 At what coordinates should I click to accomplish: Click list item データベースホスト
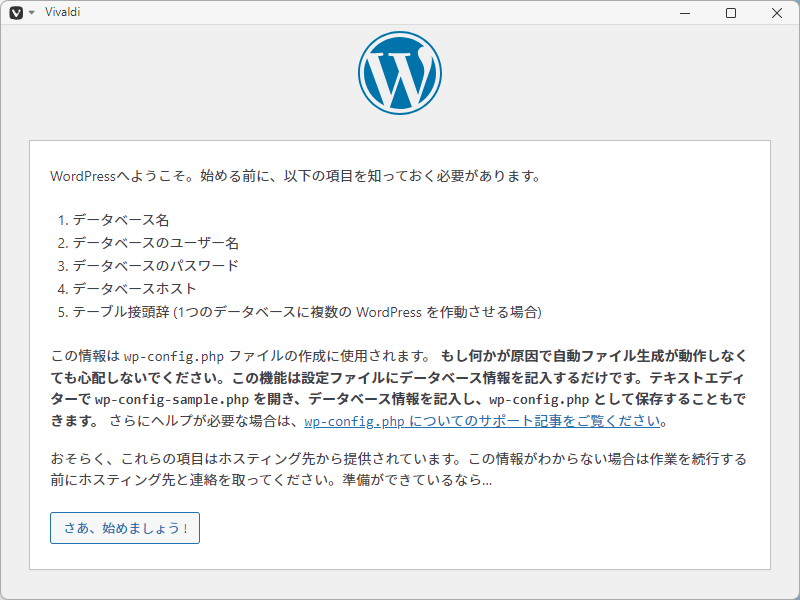(134, 289)
